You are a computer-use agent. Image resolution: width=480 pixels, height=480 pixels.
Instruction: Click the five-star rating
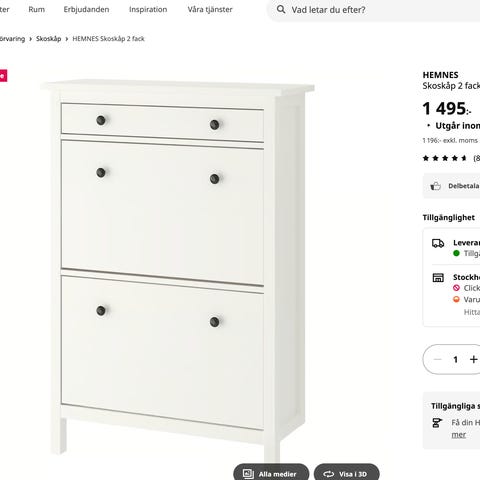pyautogui.click(x=444, y=158)
